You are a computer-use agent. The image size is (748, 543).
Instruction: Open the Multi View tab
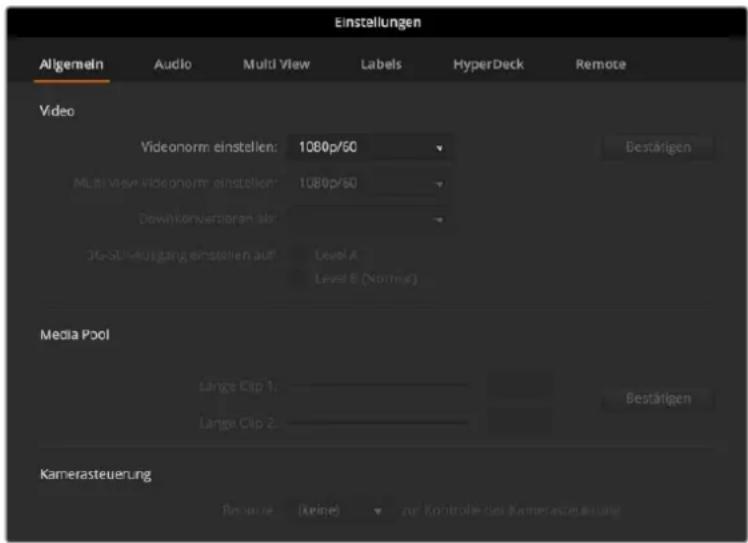tap(276, 64)
